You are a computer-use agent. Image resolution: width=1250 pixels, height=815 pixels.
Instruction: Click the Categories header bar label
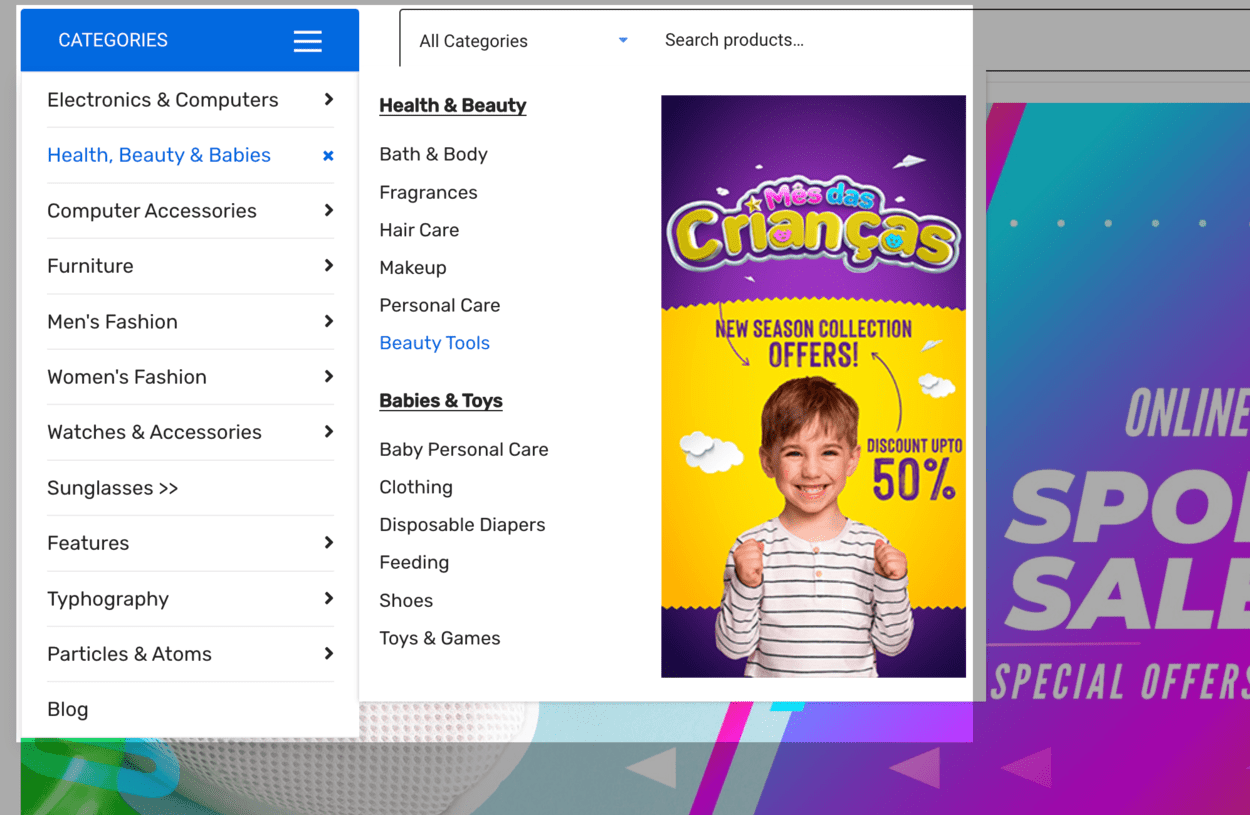[x=113, y=40]
